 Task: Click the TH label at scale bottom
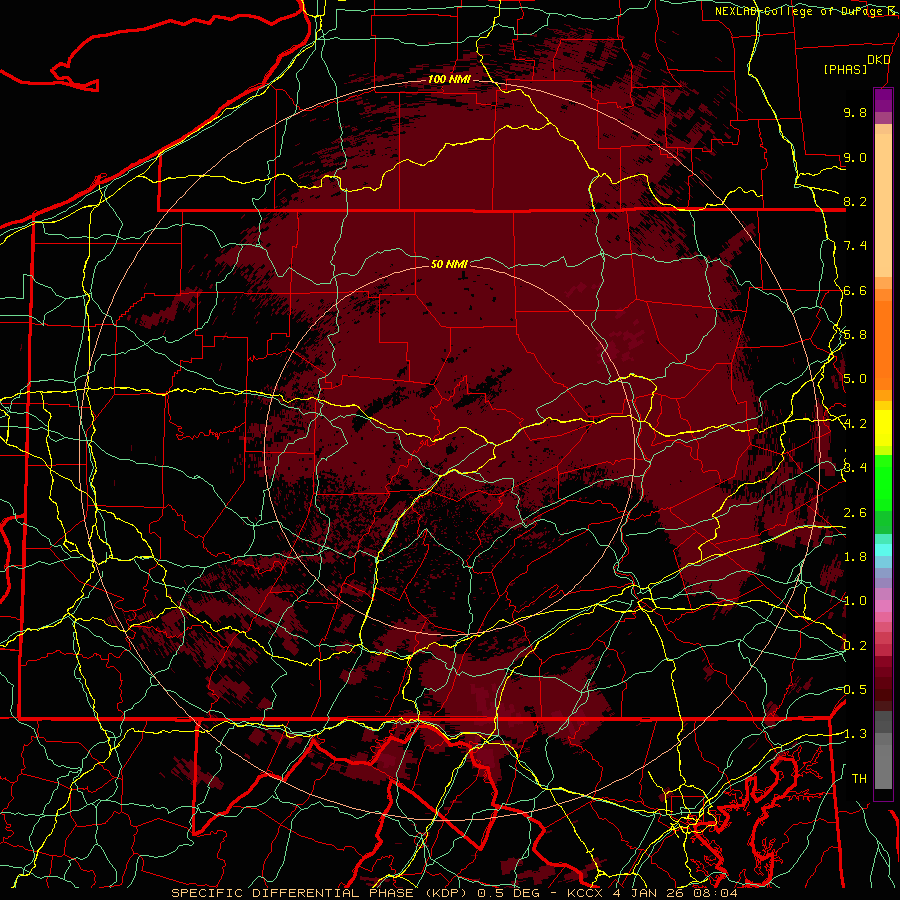pyautogui.click(x=859, y=778)
